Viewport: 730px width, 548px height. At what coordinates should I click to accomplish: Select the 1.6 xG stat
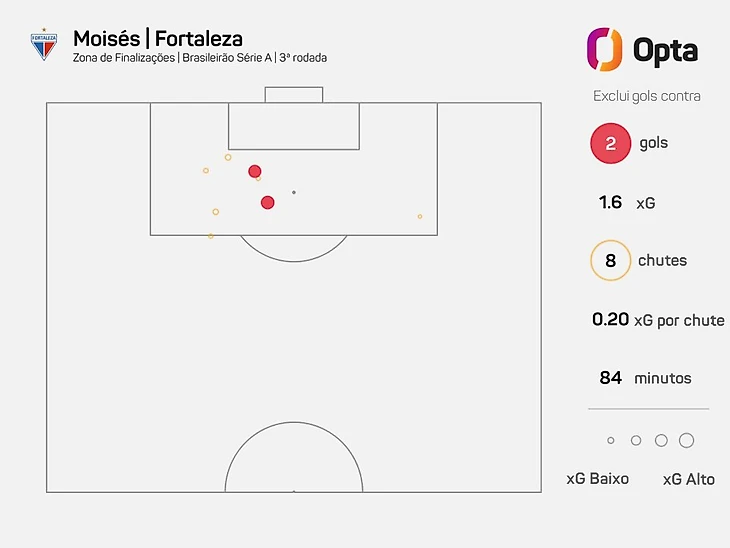coord(627,203)
